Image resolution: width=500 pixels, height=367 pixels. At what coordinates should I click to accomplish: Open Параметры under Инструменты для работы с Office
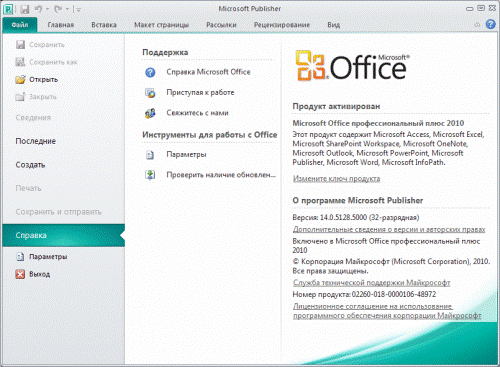186,155
